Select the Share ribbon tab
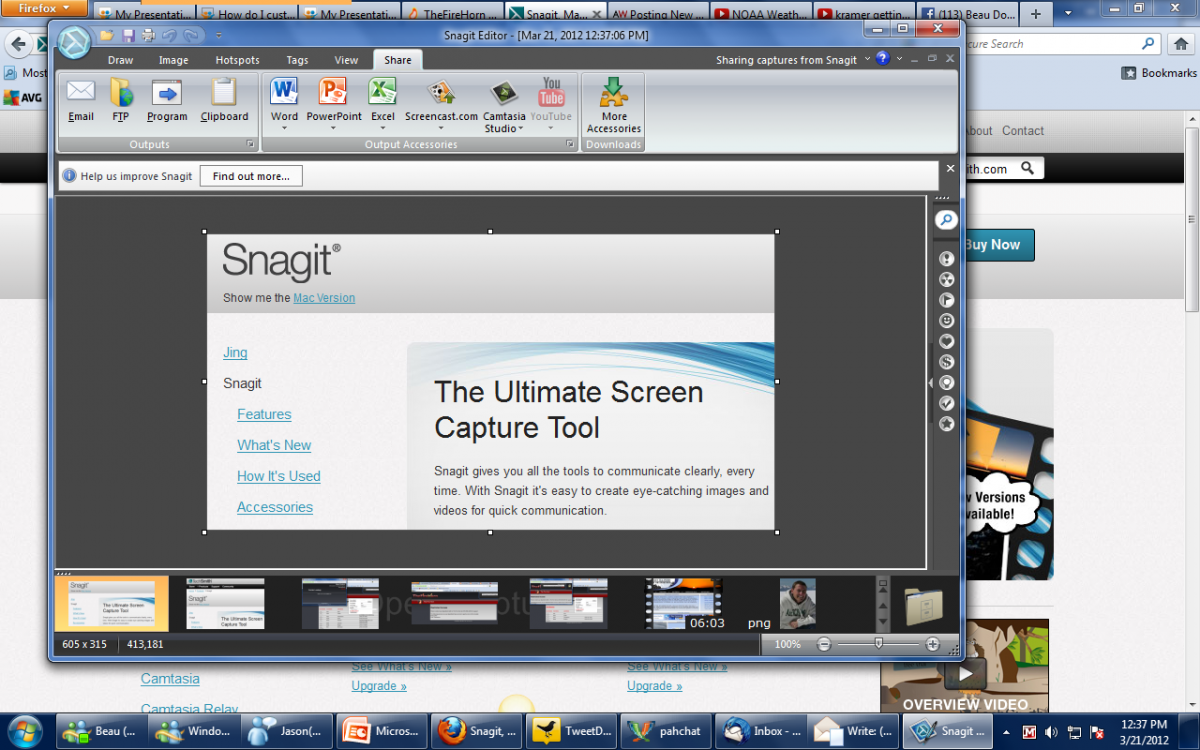Viewport: 1200px width, 750px height. 397,60
